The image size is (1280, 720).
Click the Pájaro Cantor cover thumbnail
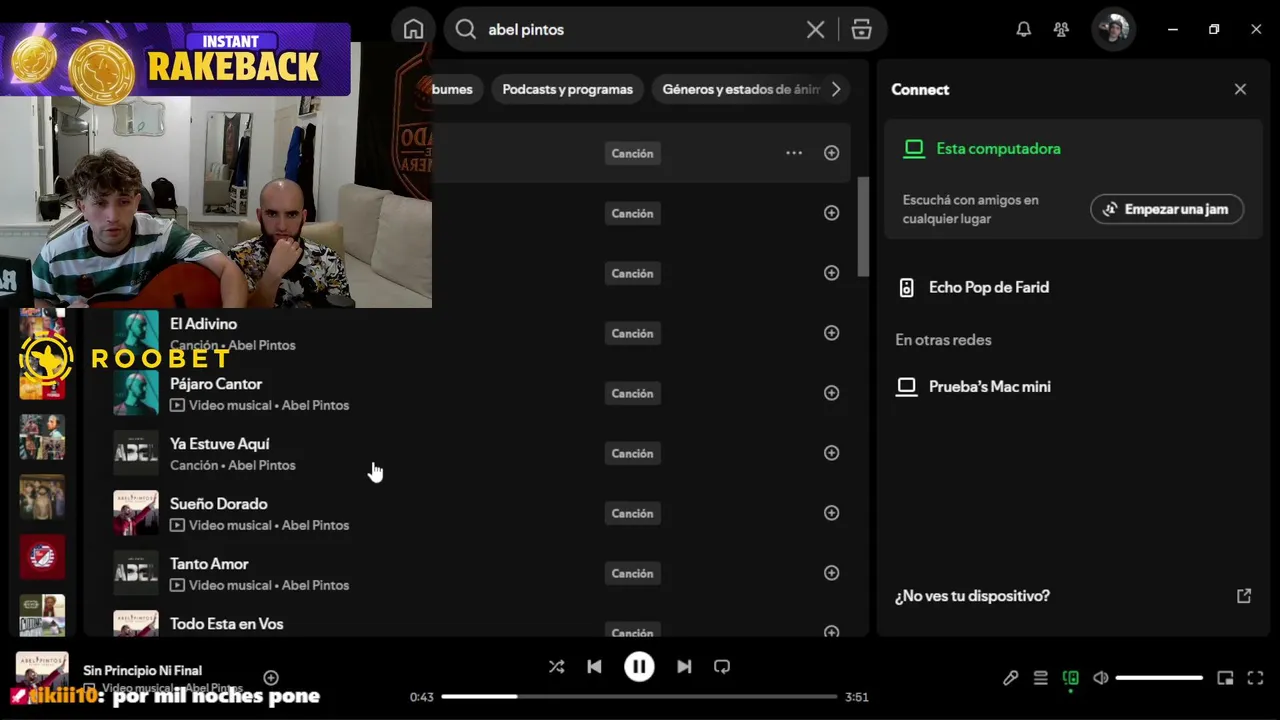tap(135, 393)
